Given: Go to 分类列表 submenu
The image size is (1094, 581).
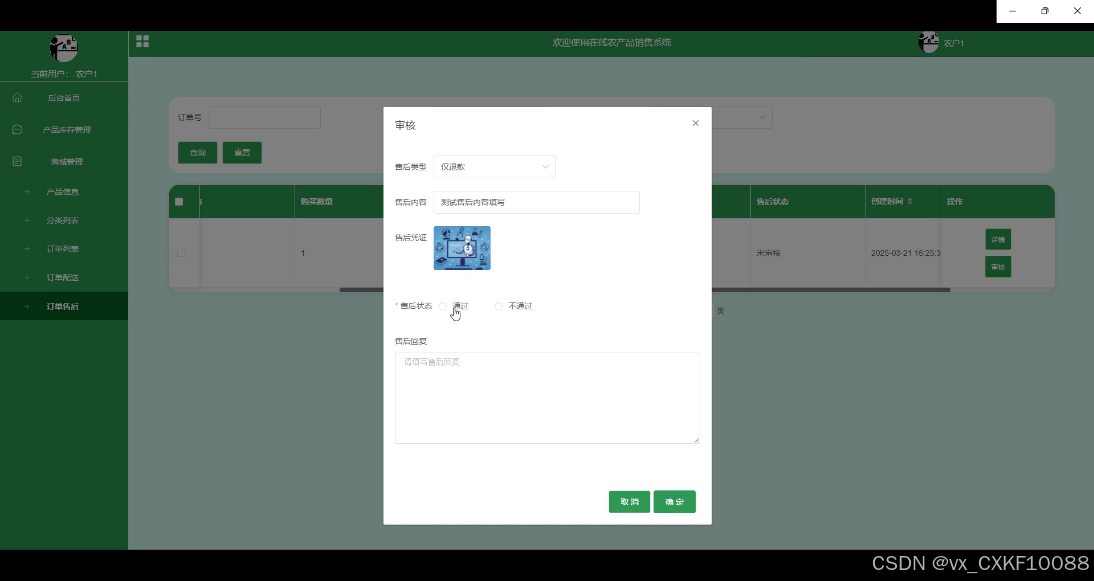Looking at the screenshot, I should click(x=63, y=220).
